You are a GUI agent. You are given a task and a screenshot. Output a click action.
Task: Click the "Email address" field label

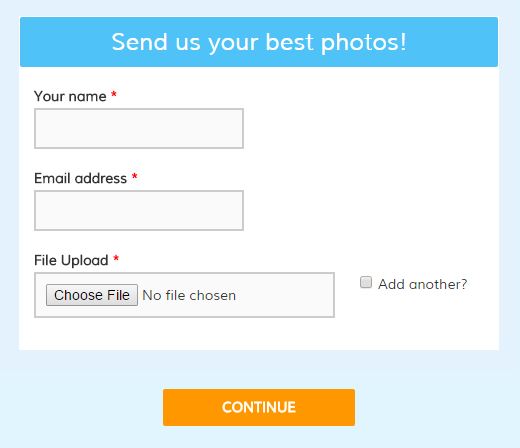81,178
